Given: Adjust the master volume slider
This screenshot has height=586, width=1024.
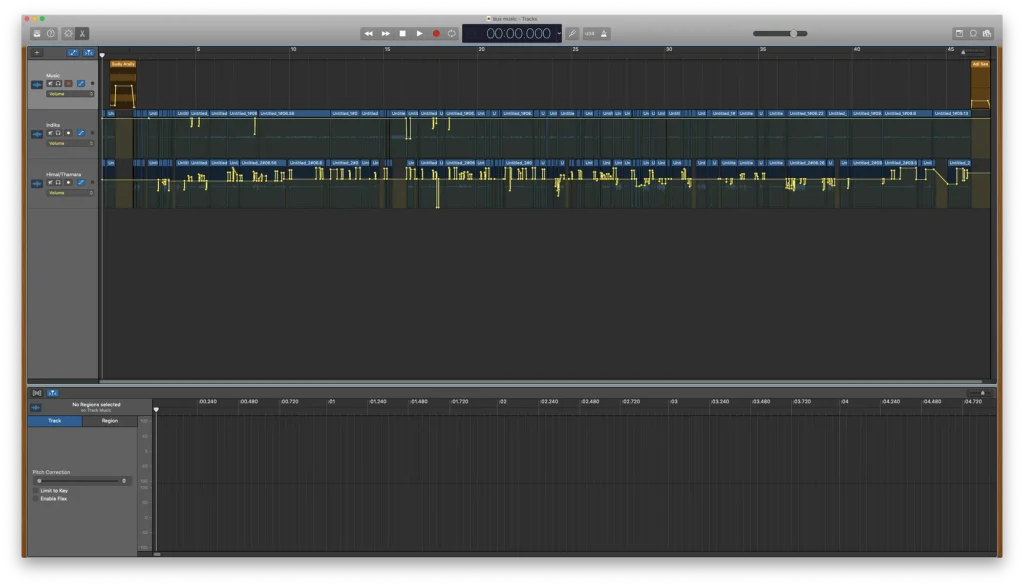Looking at the screenshot, I should [794, 34].
